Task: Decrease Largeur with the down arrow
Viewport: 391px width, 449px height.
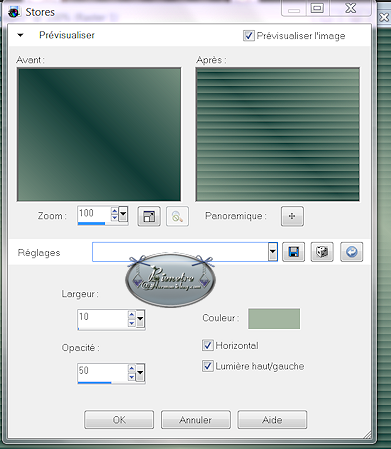Action: click(132, 323)
